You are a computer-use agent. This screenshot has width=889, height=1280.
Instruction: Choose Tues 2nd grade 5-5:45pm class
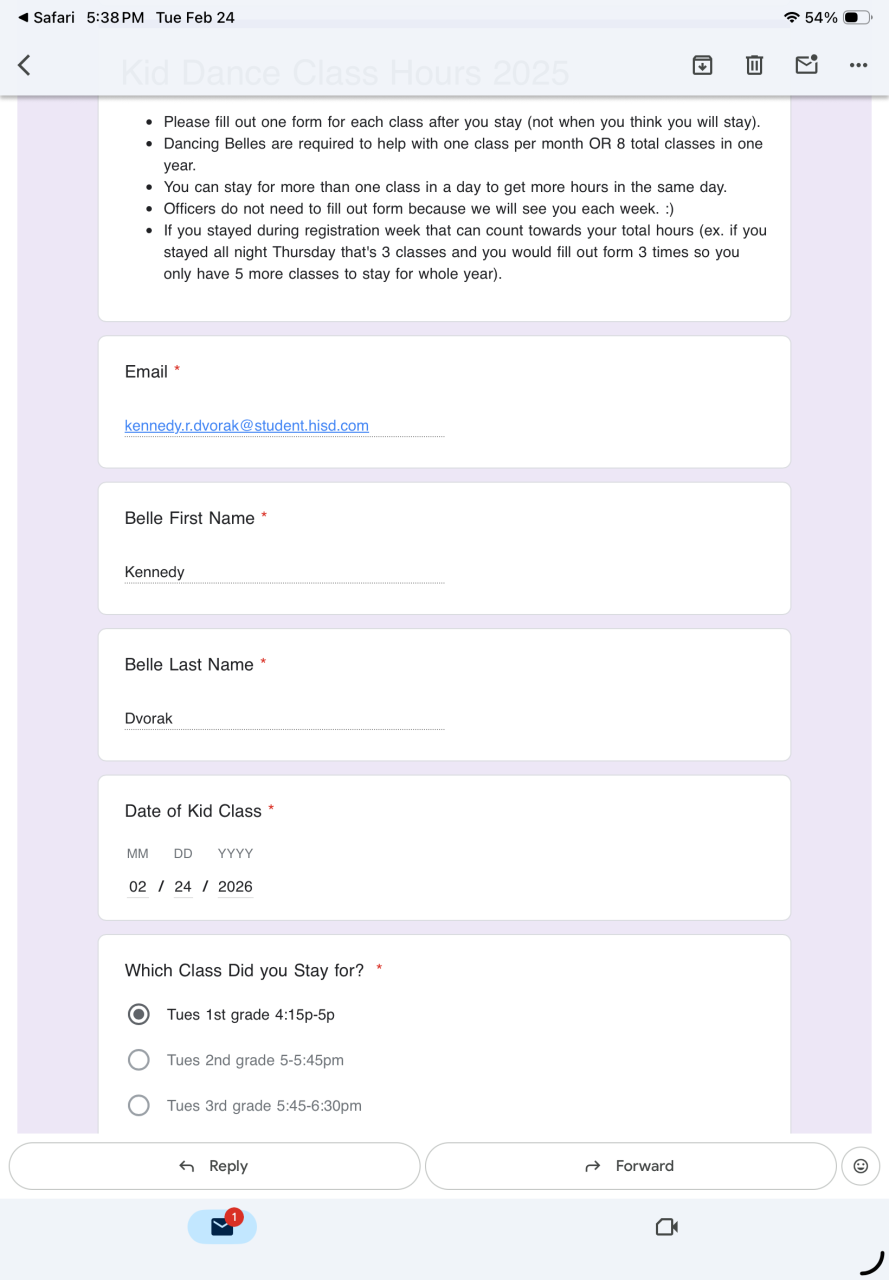coord(139,1060)
